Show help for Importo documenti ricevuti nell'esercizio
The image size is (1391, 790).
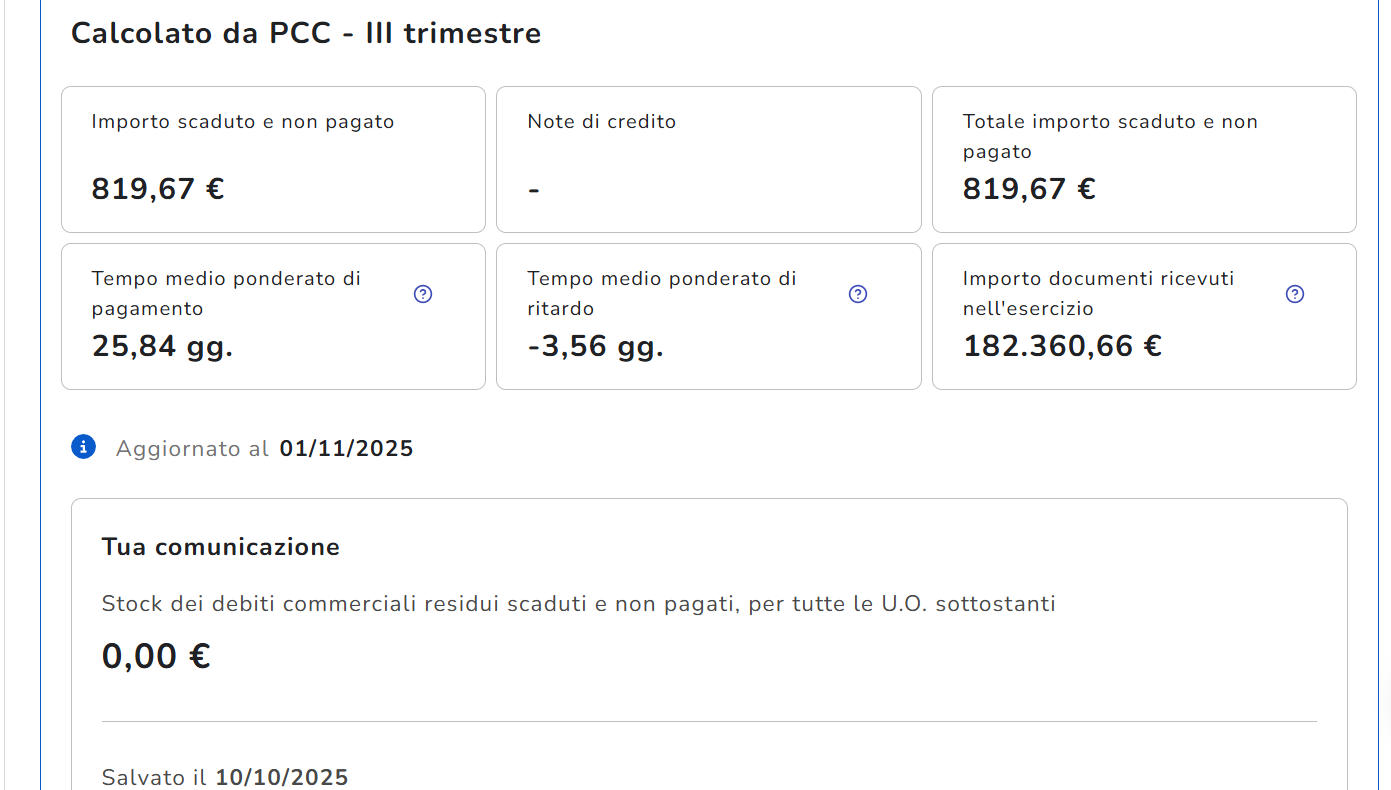click(x=1295, y=294)
